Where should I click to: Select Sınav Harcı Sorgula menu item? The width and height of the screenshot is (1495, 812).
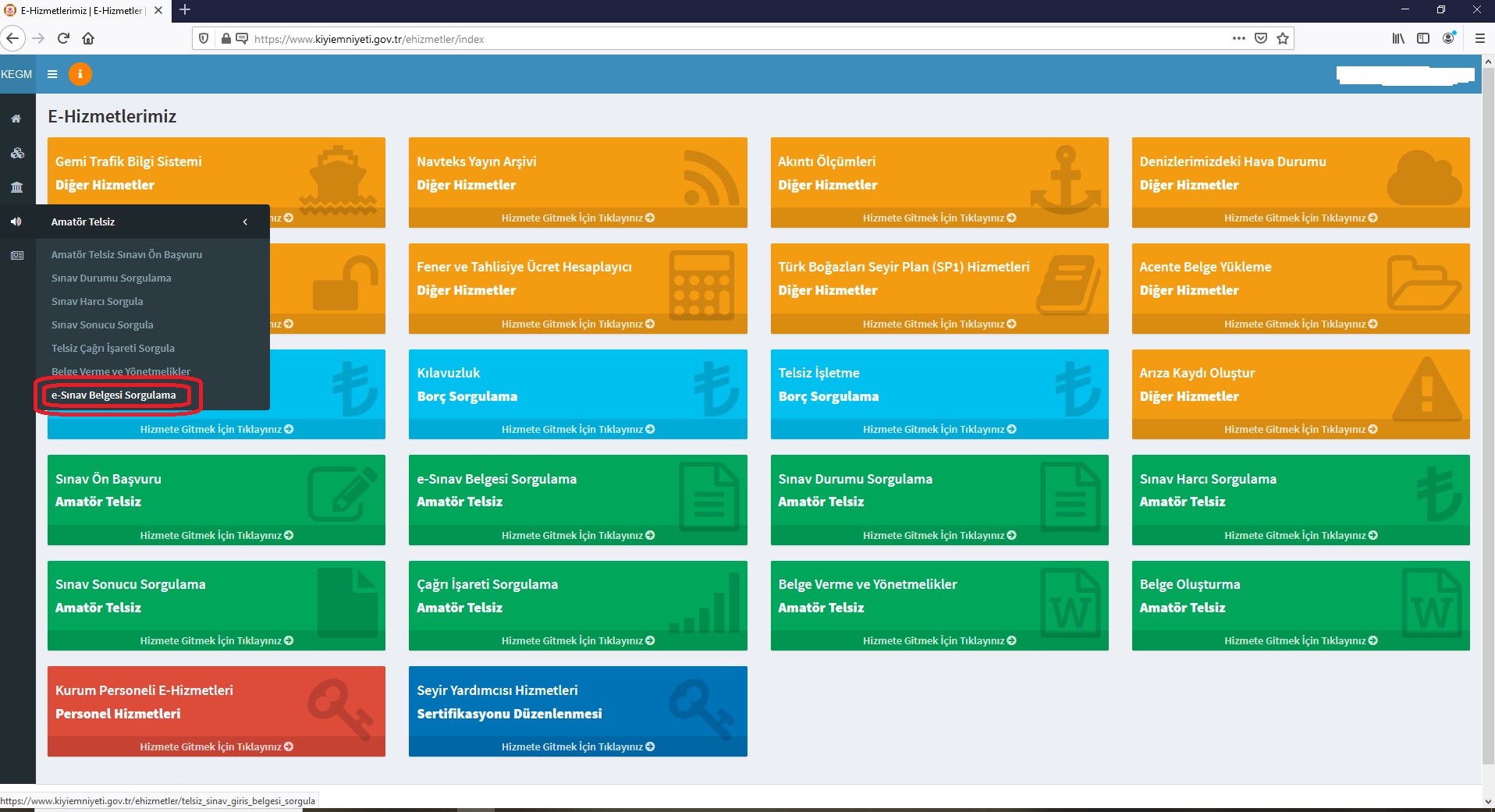click(97, 301)
